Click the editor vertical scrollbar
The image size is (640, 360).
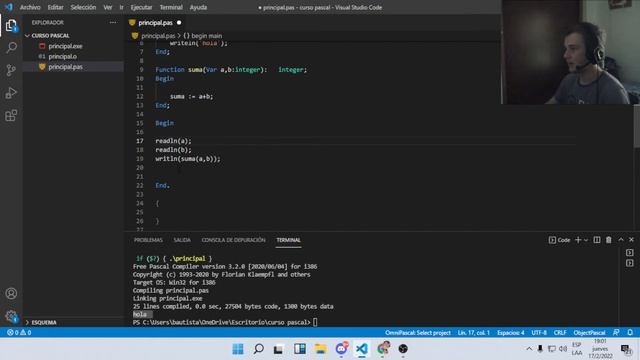click(637, 127)
